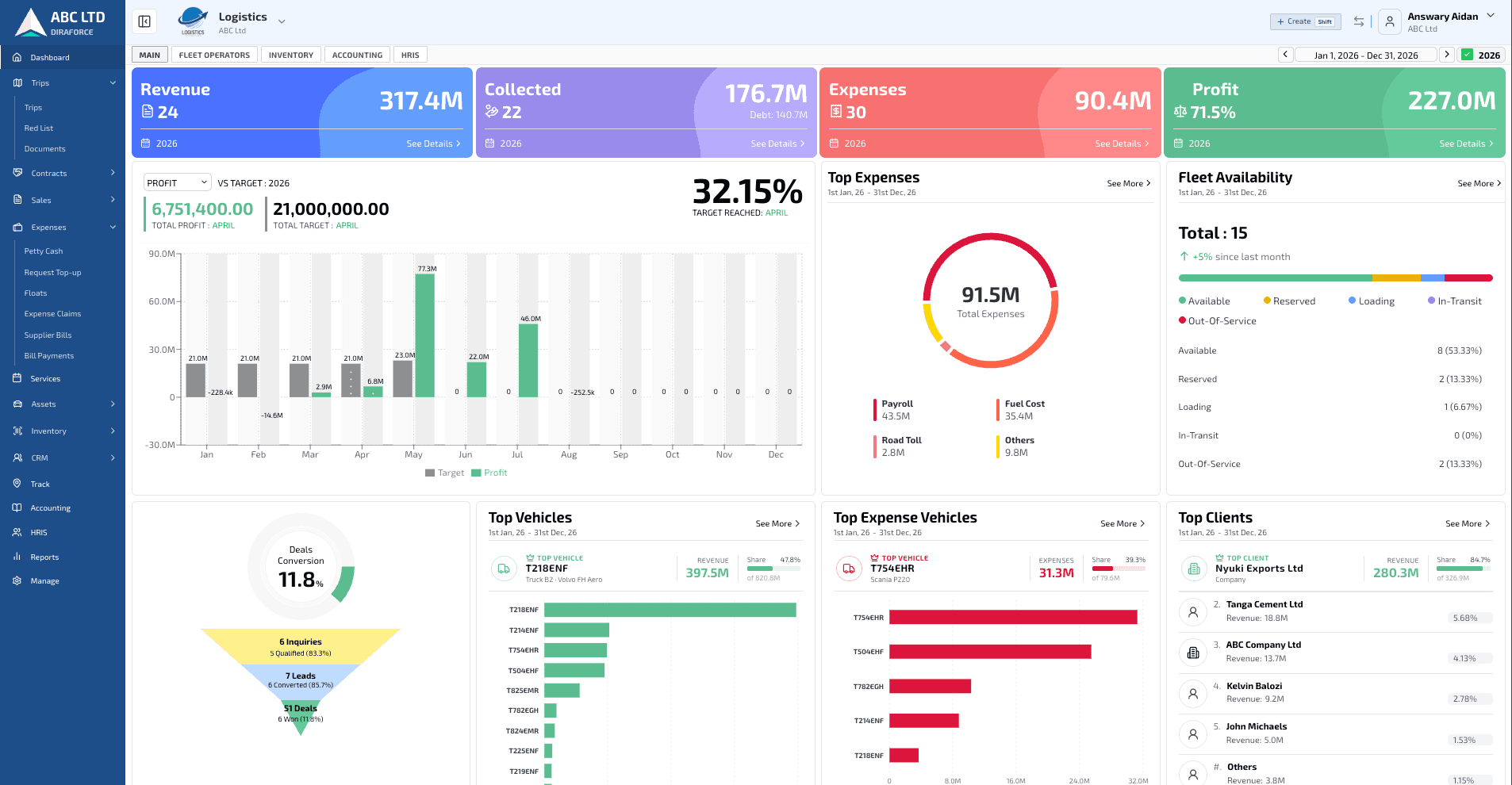Open See More in Fleet Availability
The height and width of the screenshot is (785, 1512).
click(1479, 183)
